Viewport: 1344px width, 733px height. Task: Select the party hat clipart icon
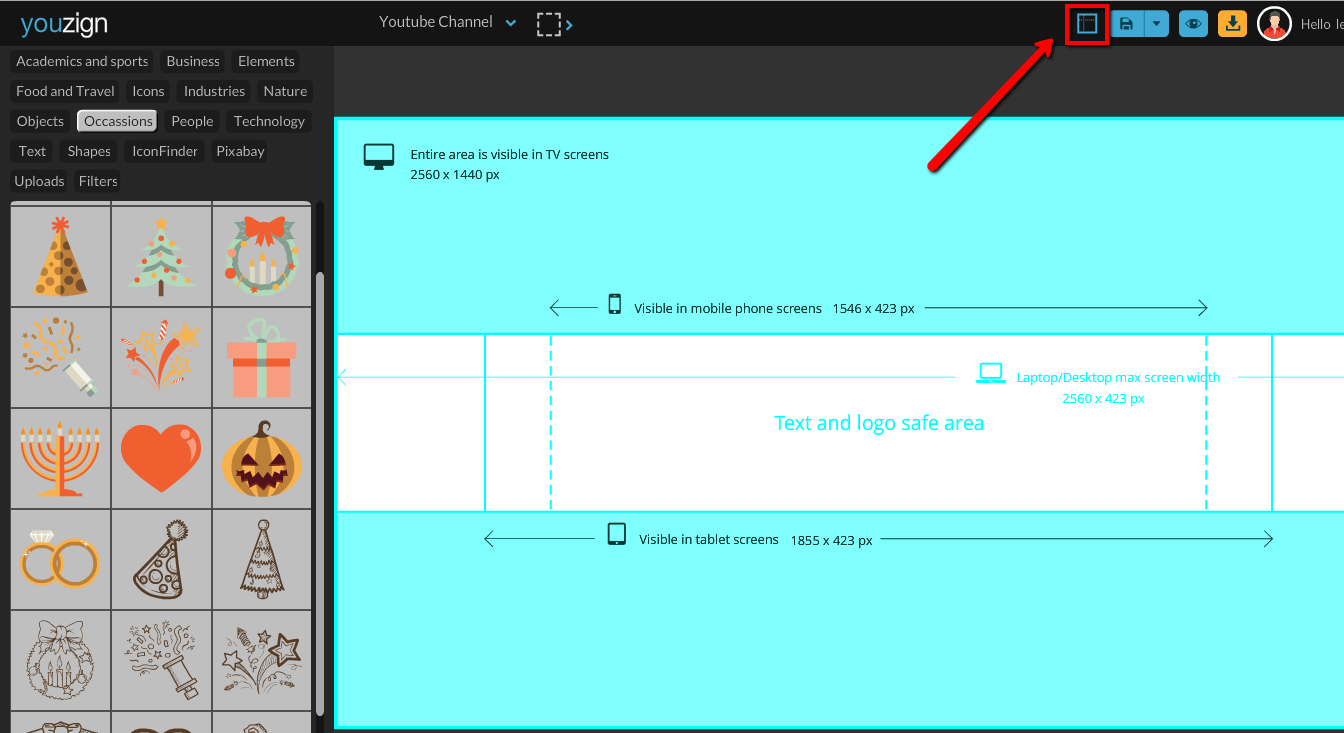tap(60, 253)
